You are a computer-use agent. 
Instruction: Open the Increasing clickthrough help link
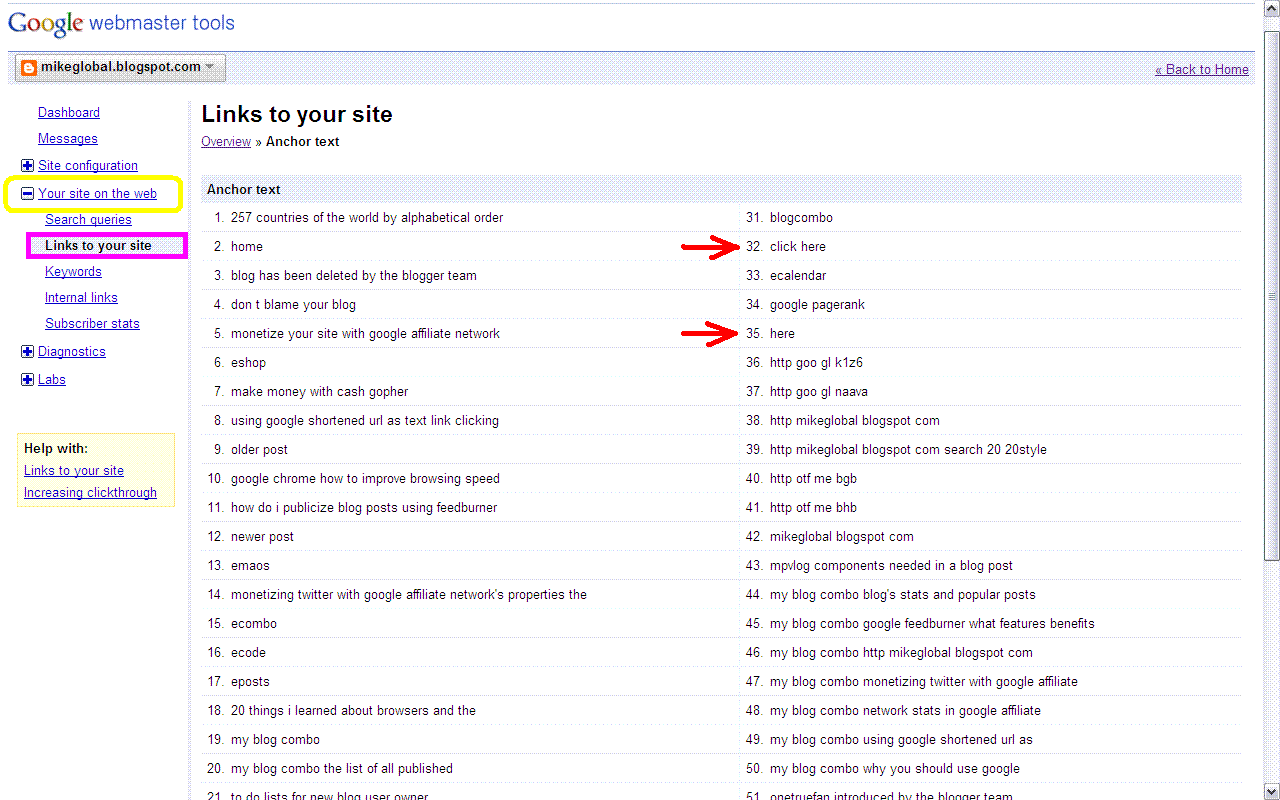90,493
